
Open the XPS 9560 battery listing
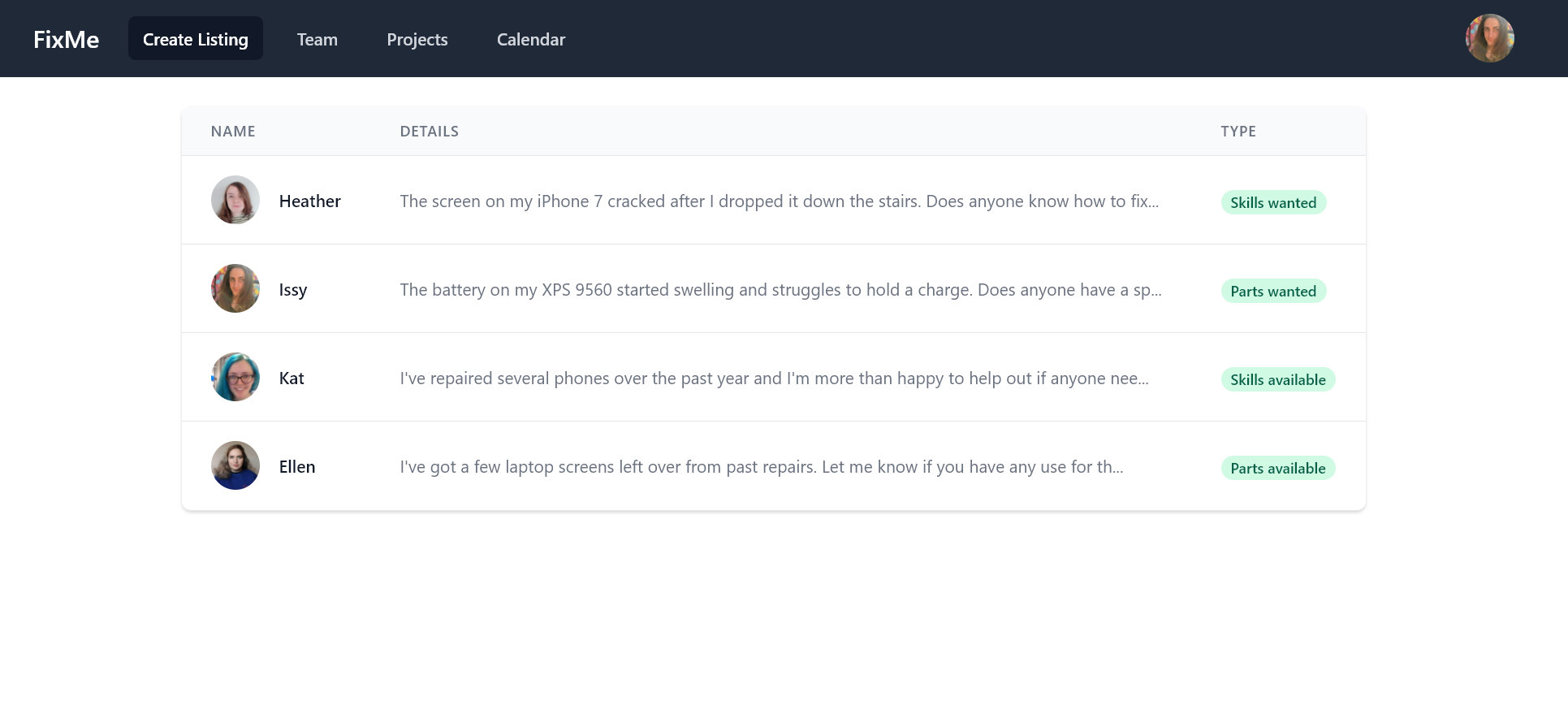(781, 290)
